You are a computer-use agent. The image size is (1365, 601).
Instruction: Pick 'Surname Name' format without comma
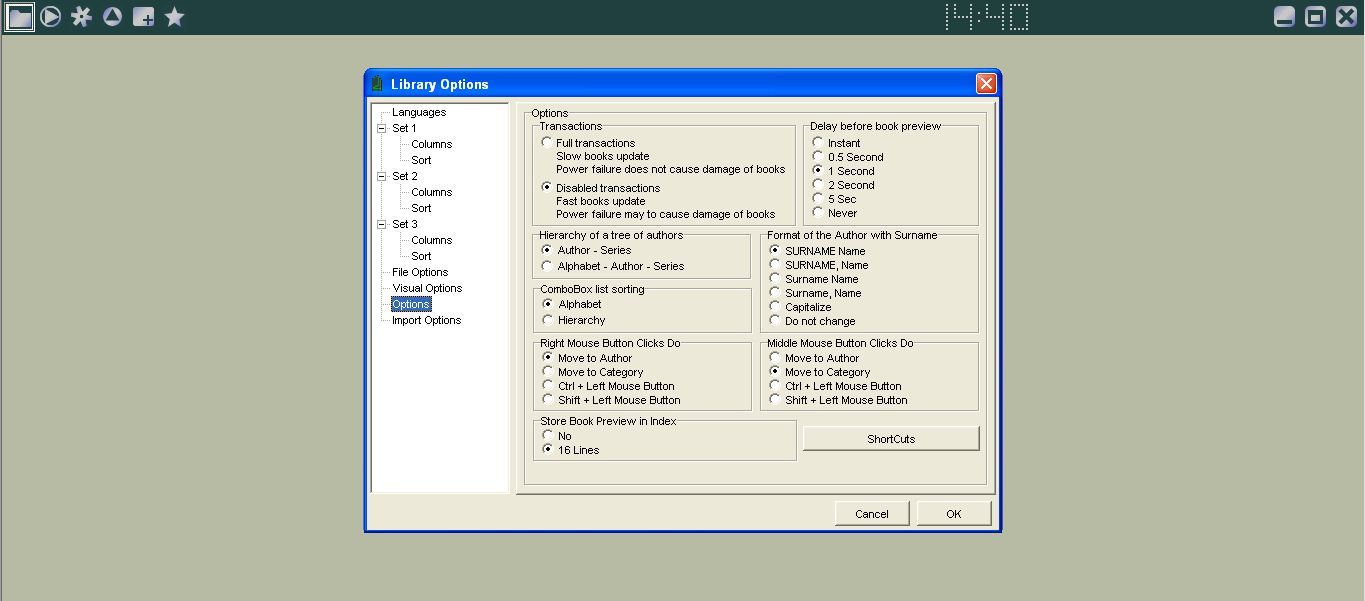775,279
